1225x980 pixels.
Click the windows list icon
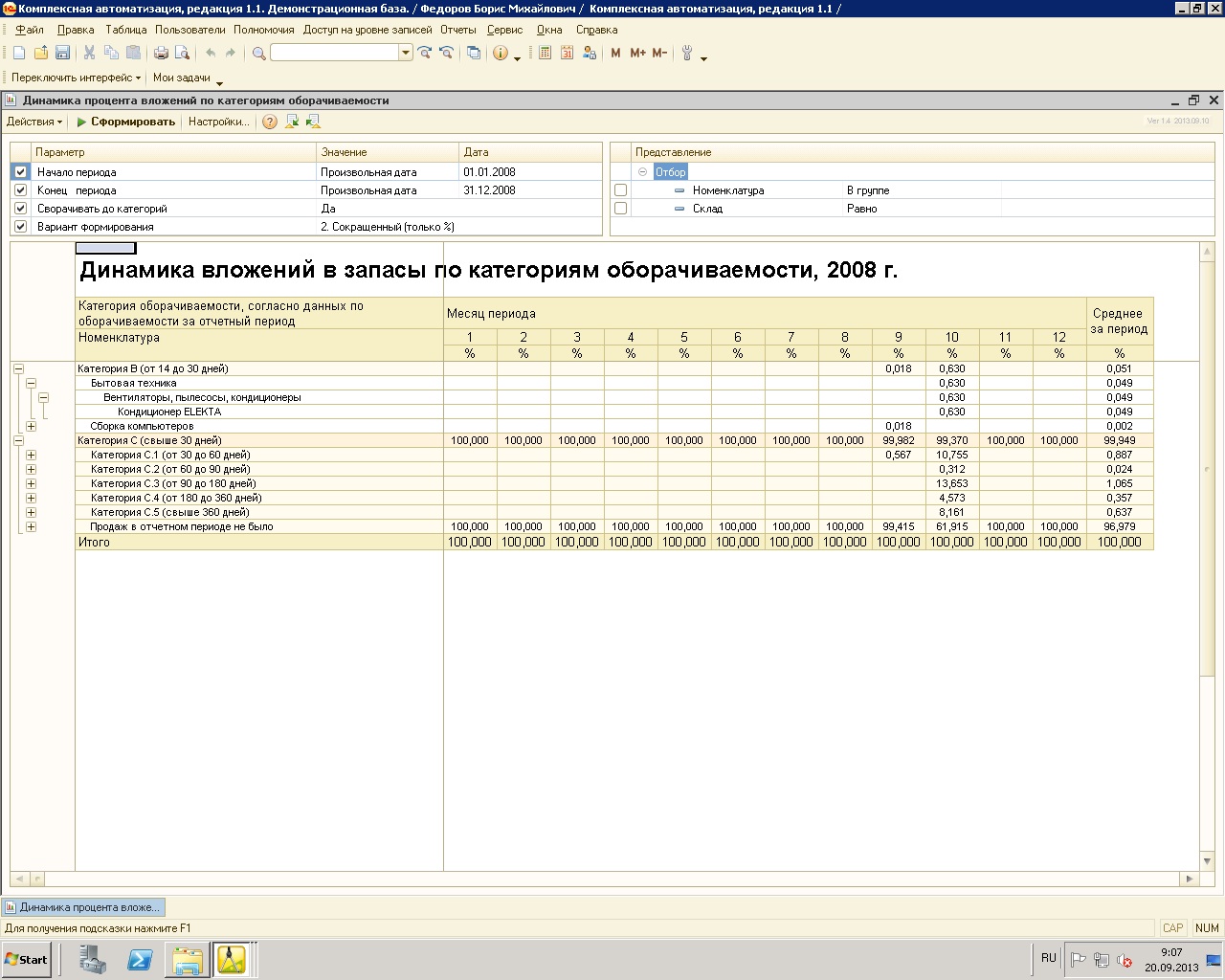point(474,54)
